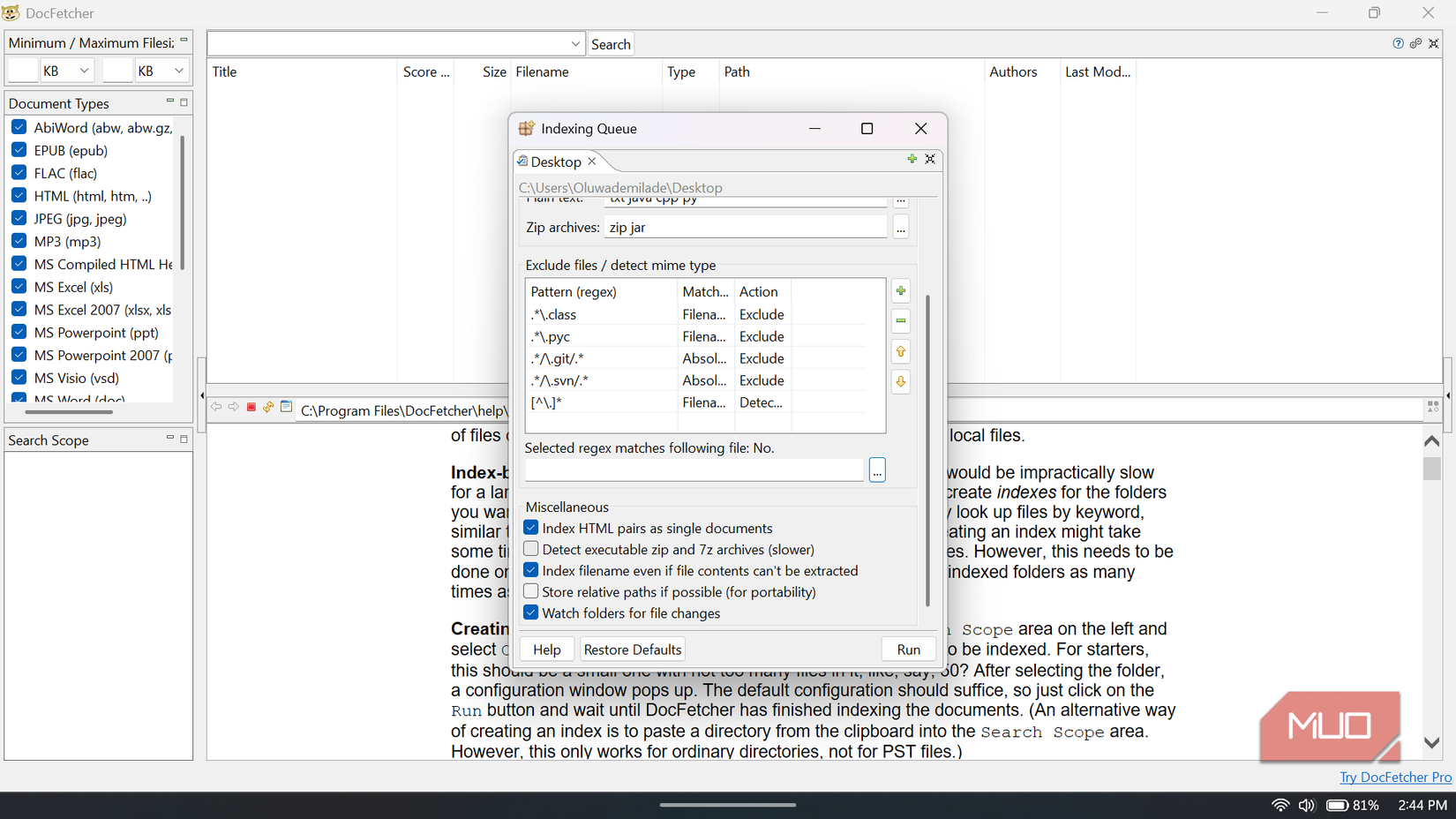The image size is (1456, 819).
Task: Enable Detect executable zip and 7z archives
Action: click(531, 549)
